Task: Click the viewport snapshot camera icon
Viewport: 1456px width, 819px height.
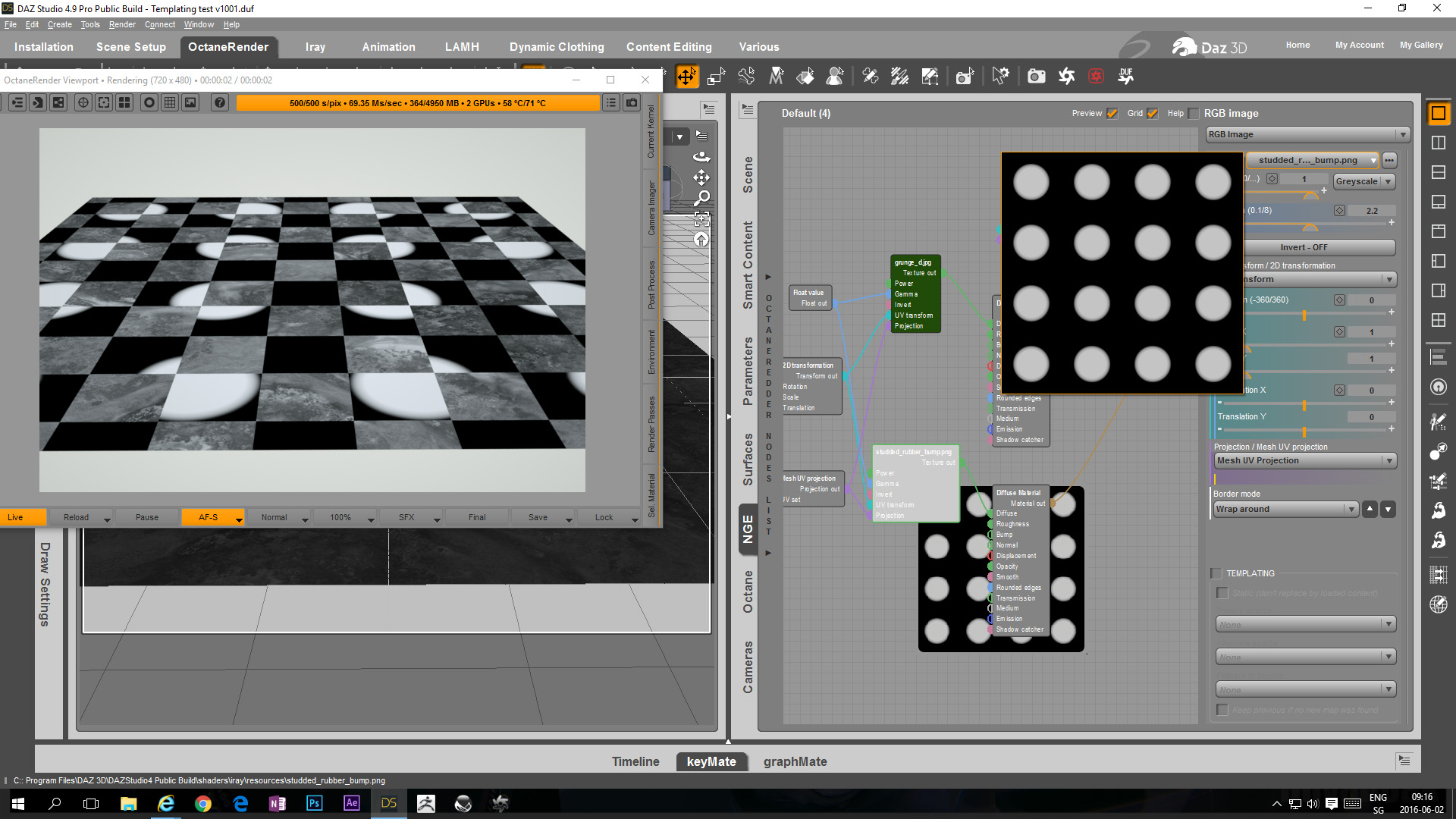Action: click(x=632, y=102)
